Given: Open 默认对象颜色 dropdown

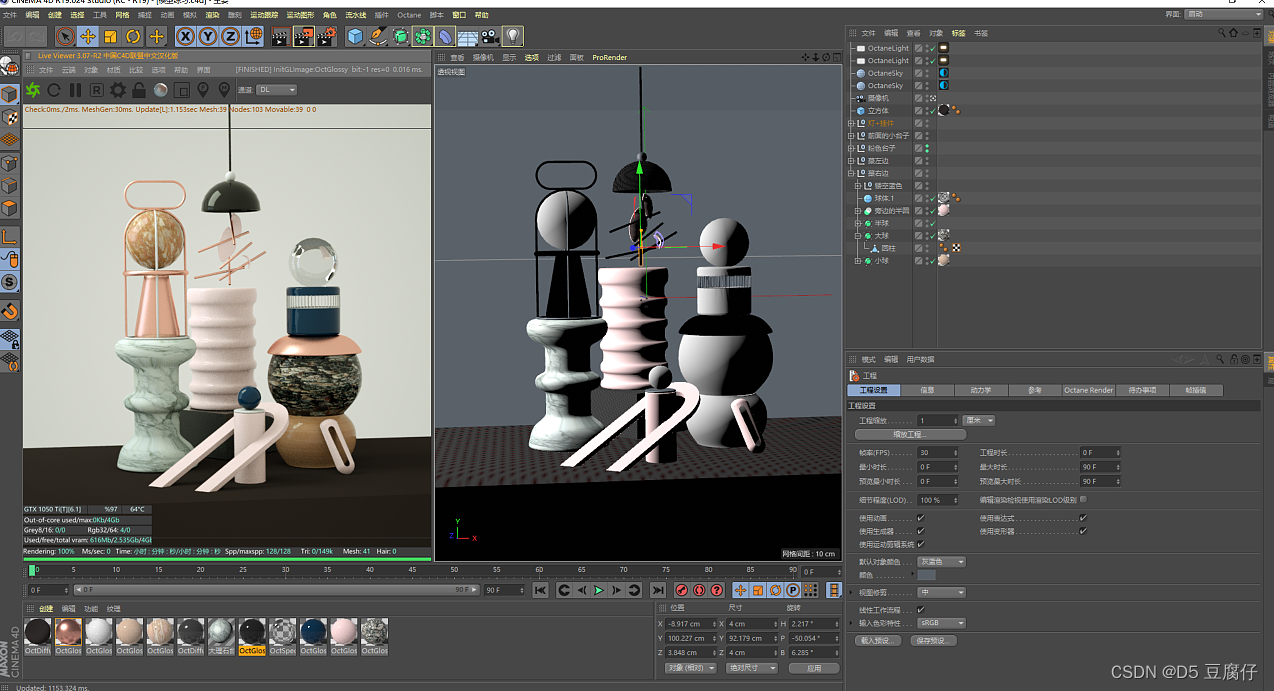Looking at the screenshot, I should pyautogui.click(x=941, y=562).
